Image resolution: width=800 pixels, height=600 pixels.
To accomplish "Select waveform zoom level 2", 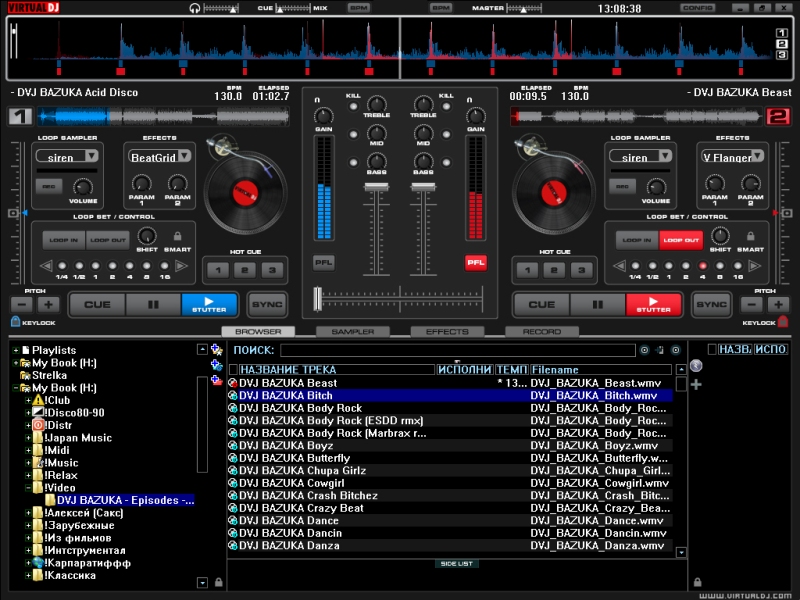I will [x=782, y=44].
